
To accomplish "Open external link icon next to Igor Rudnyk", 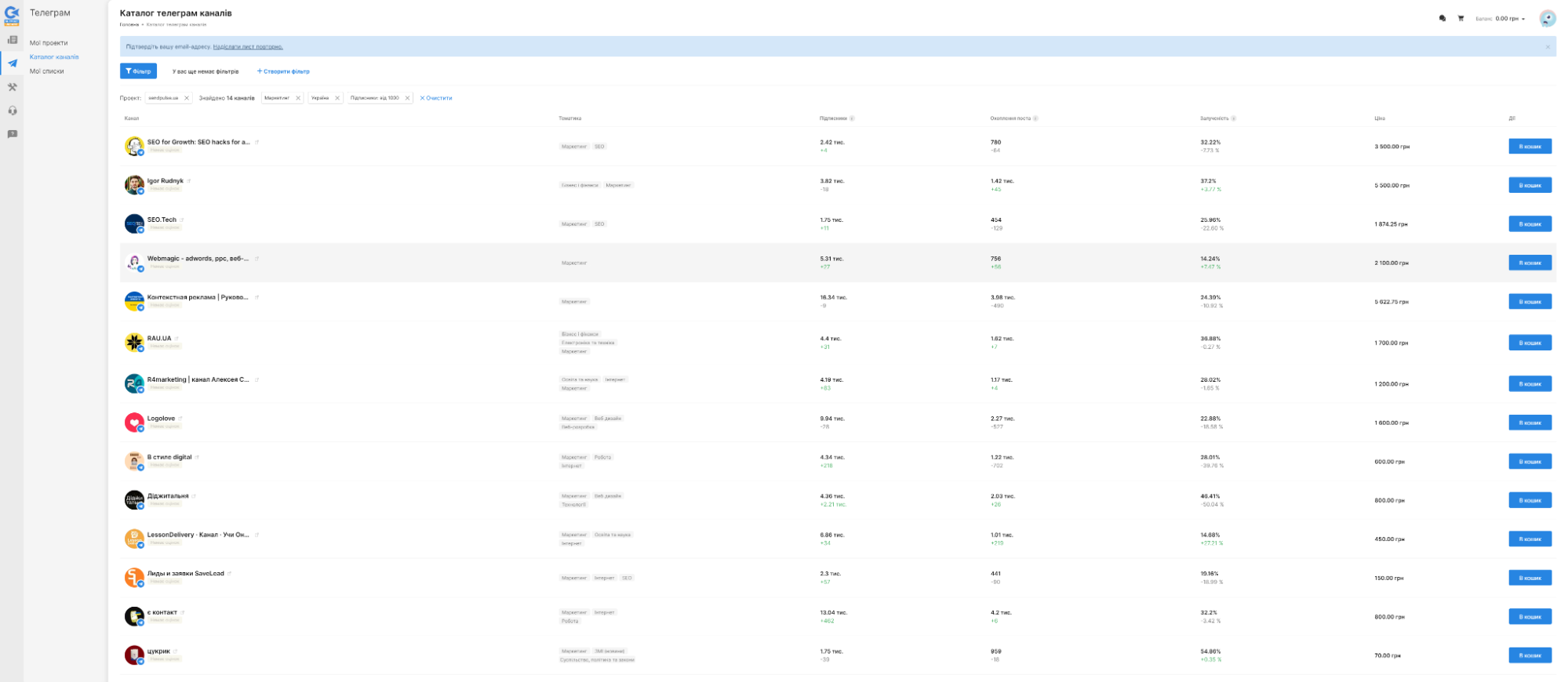I will [189, 181].
